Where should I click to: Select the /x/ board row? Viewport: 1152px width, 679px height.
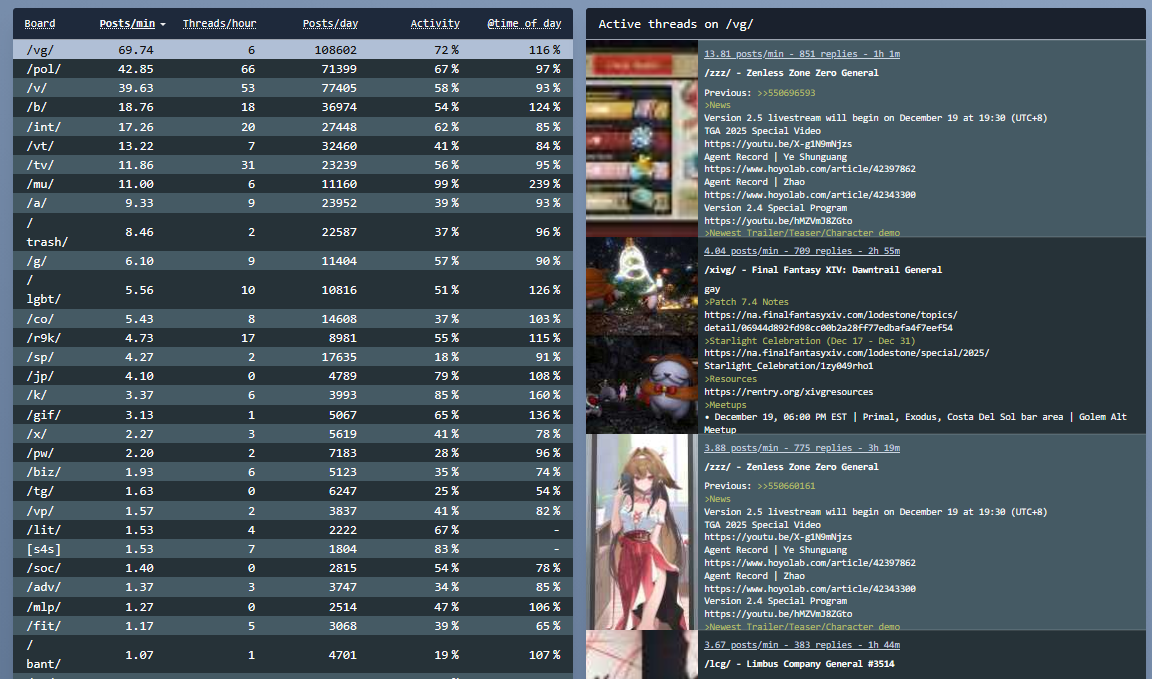[292, 434]
